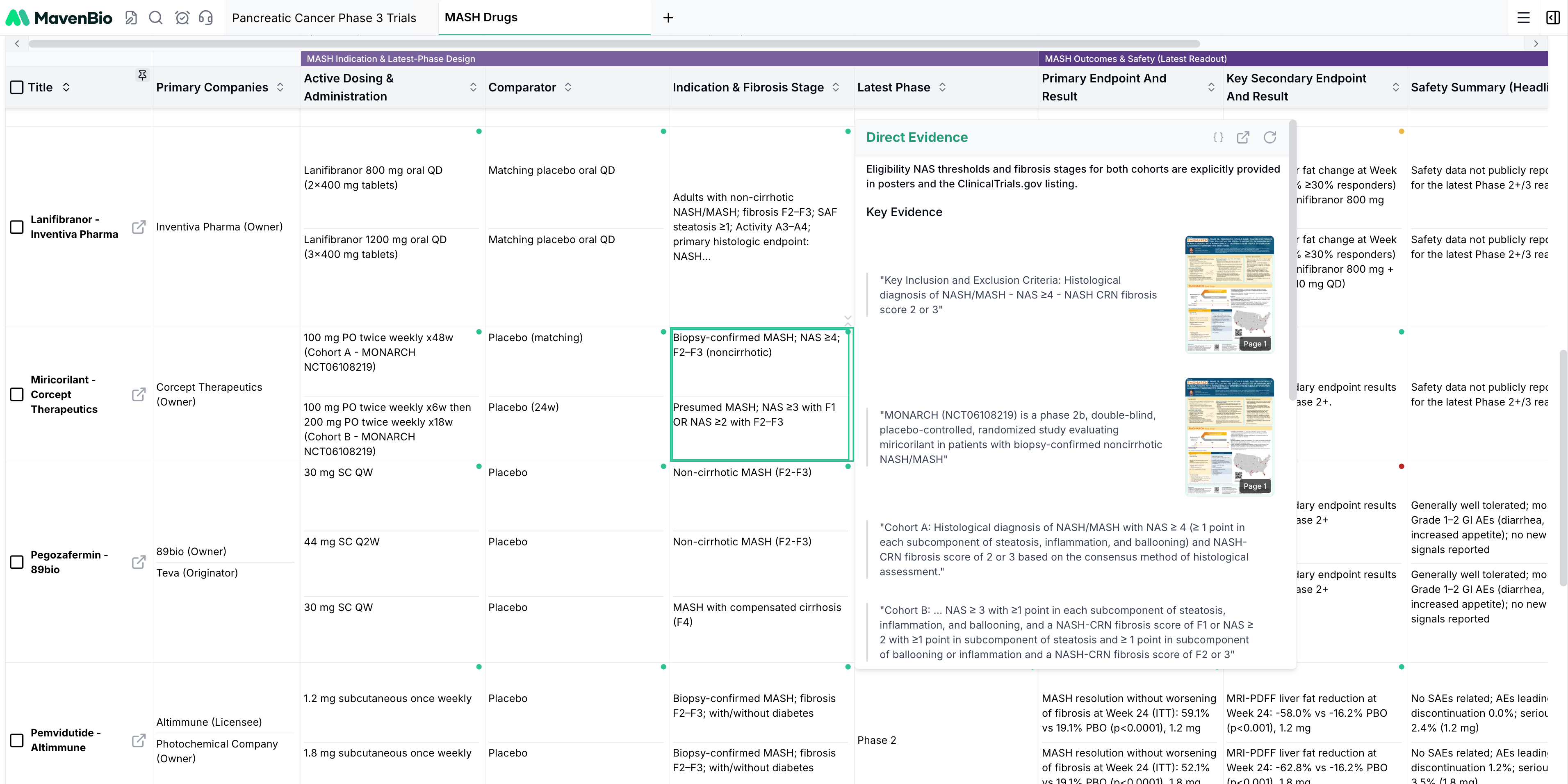Open Direct Evidence in external view
The image size is (1568, 784).
[1243, 137]
